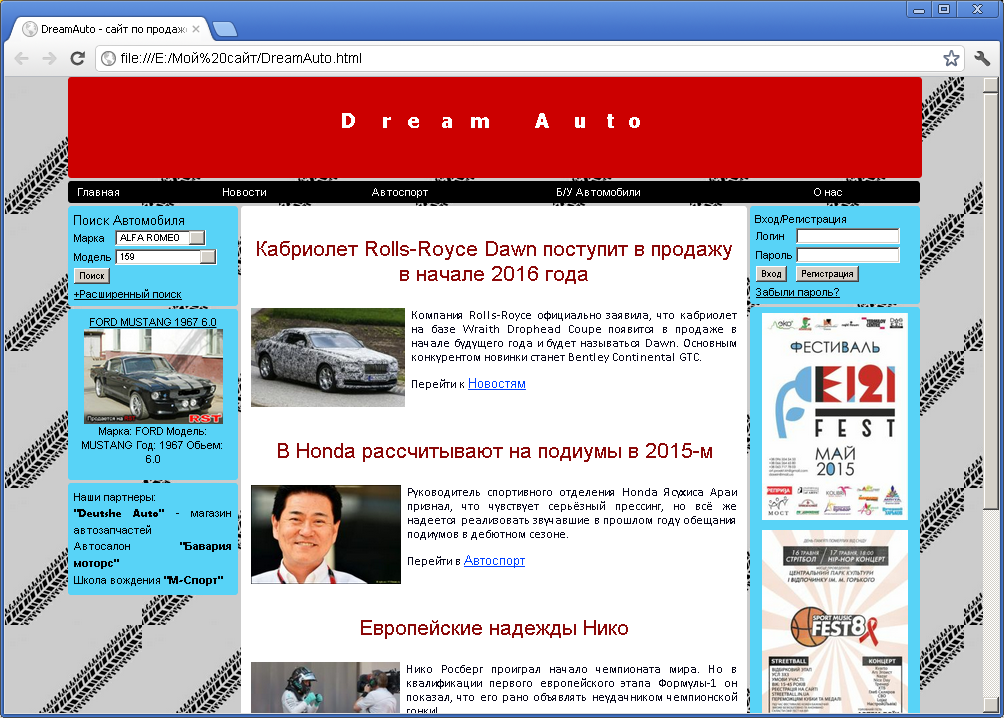The image size is (1004, 718).
Task: Open the Новости menu item
Action: coord(244,192)
